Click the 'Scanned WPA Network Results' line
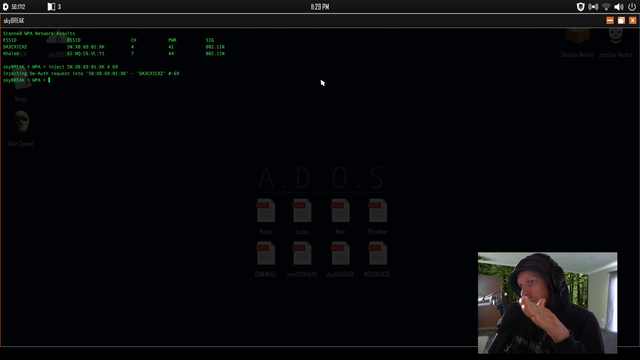 click(39, 33)
